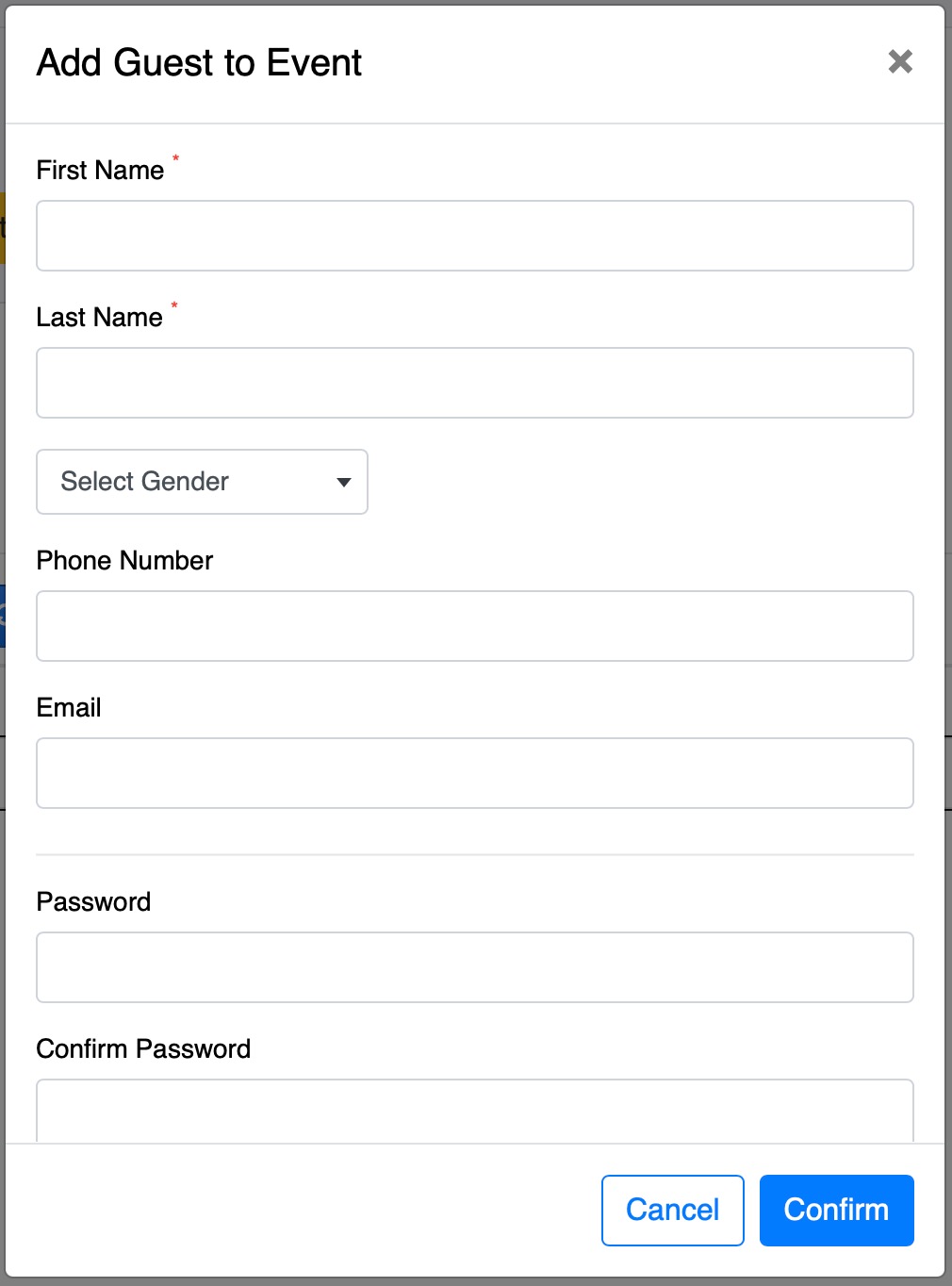This screenshot has width=952, height=1286.
Task: Click the Confirm Password label
Action: [143, 1048]
